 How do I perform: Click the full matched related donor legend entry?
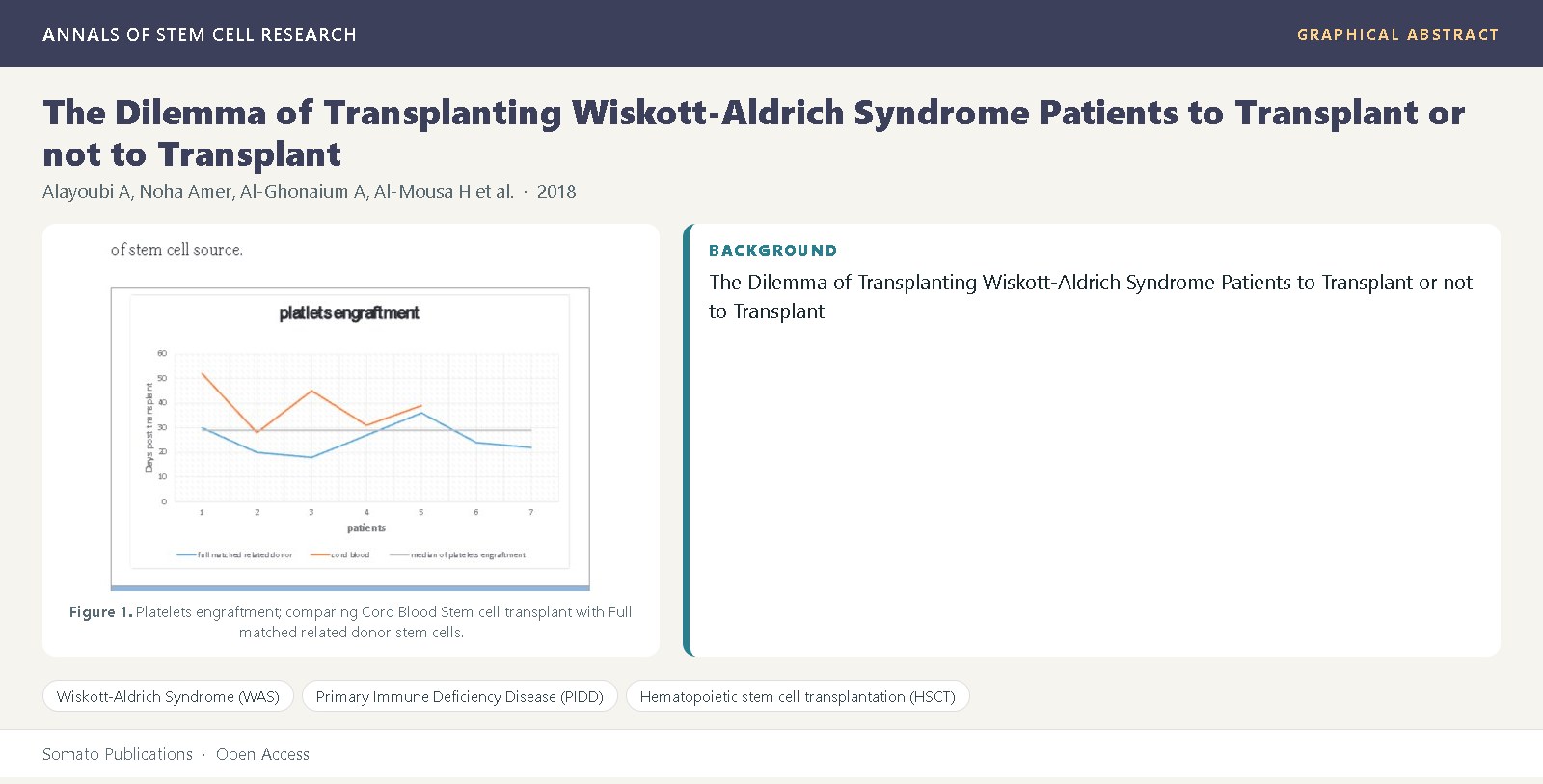pos(234,554)
